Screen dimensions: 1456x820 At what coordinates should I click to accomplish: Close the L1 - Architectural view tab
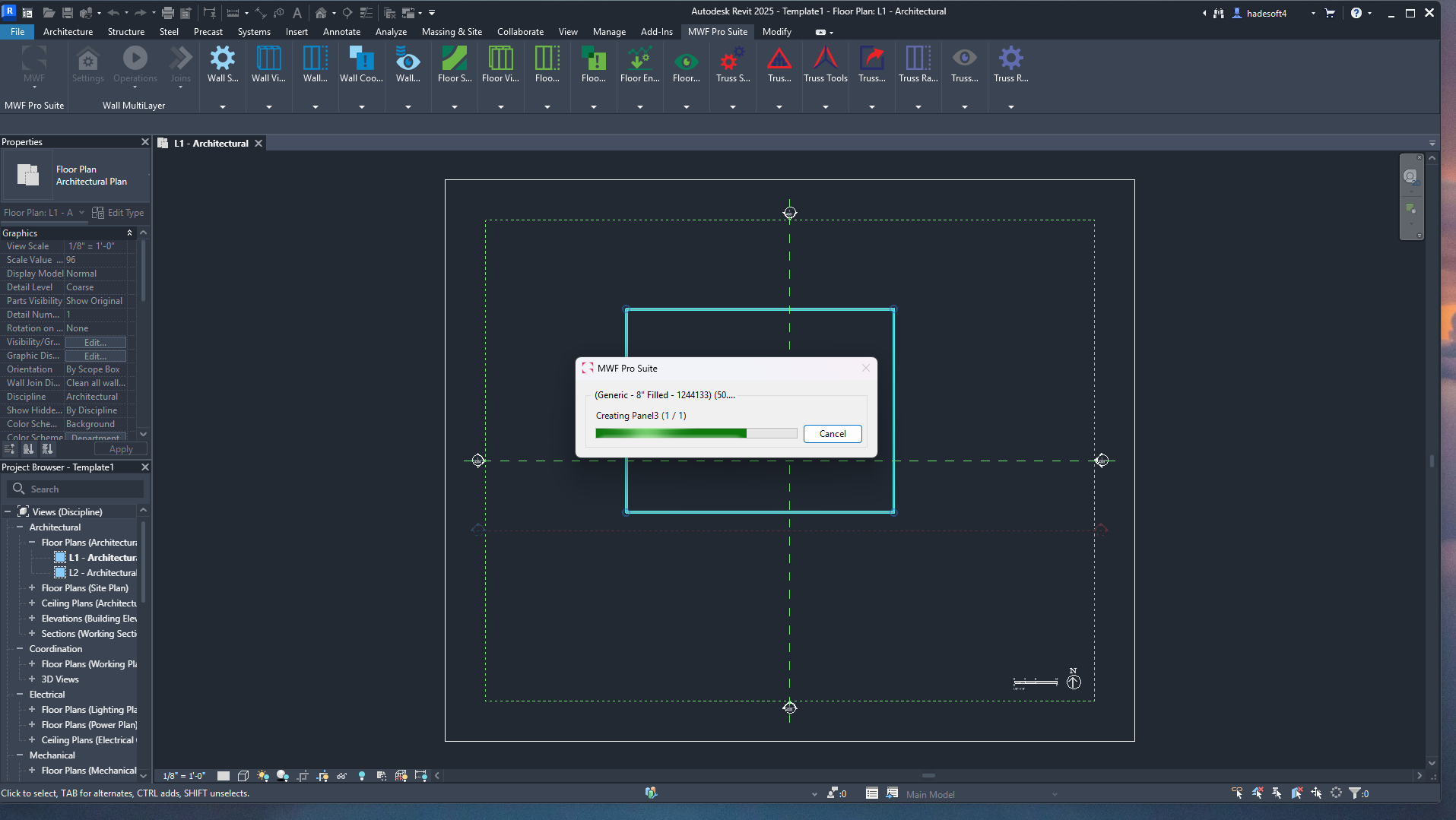click(259, 144)
